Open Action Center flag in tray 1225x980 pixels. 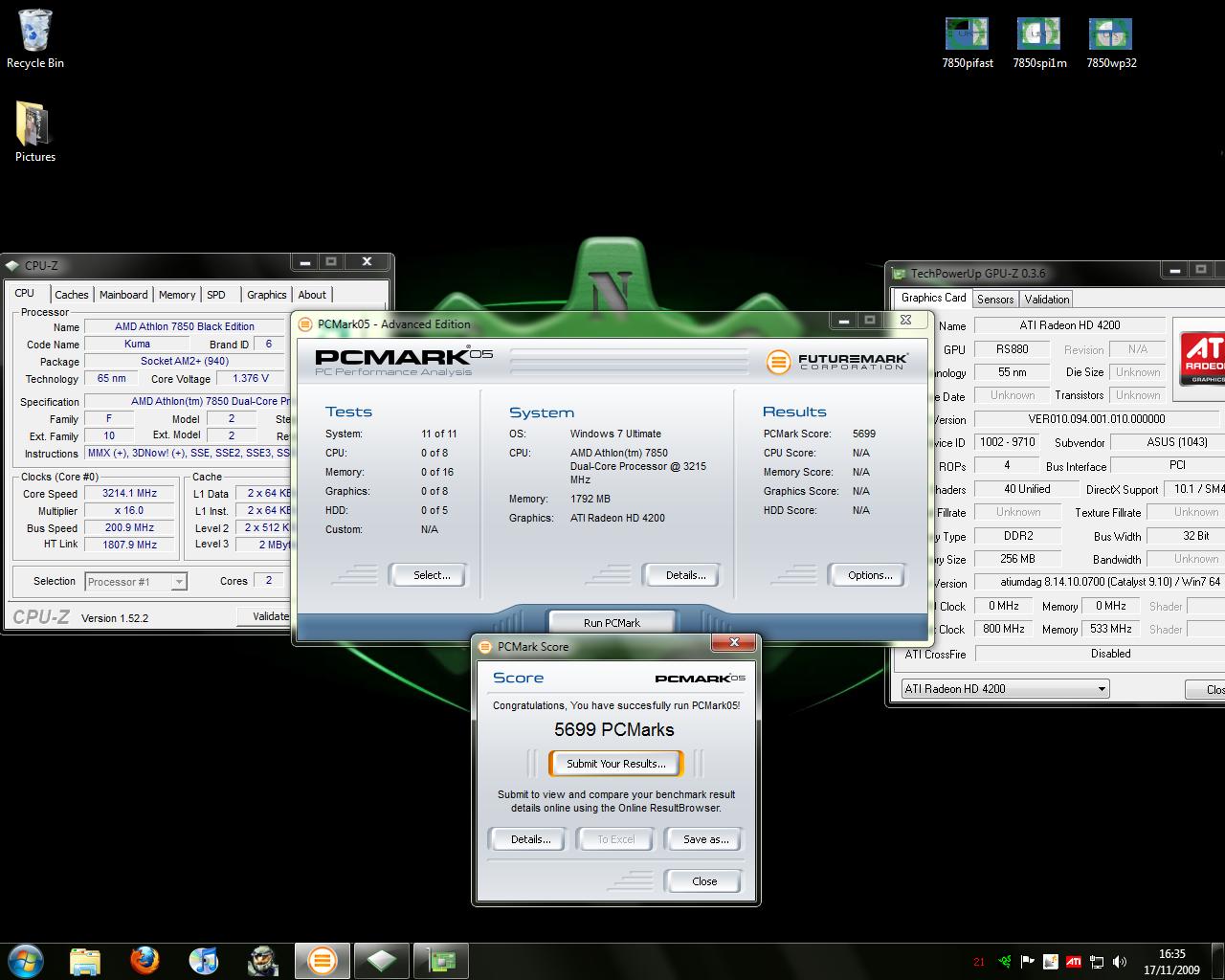point(1028,962)
